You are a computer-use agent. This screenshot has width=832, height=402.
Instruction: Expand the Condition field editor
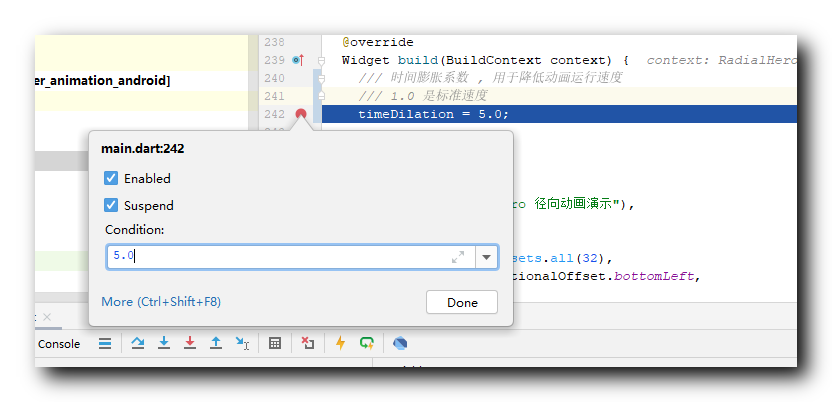pyautogui.click(x=457, y=257)
